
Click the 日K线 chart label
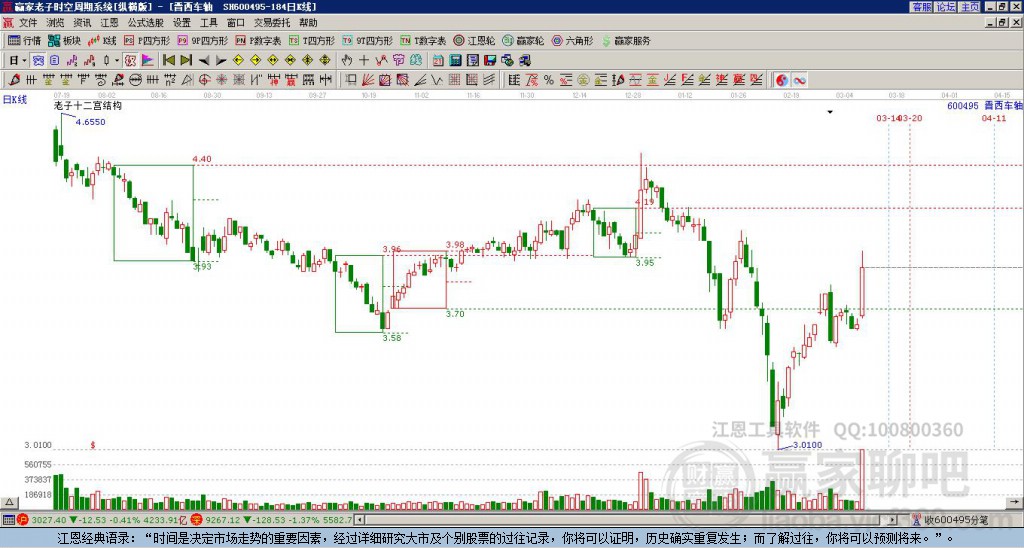(x=14, y=100)
